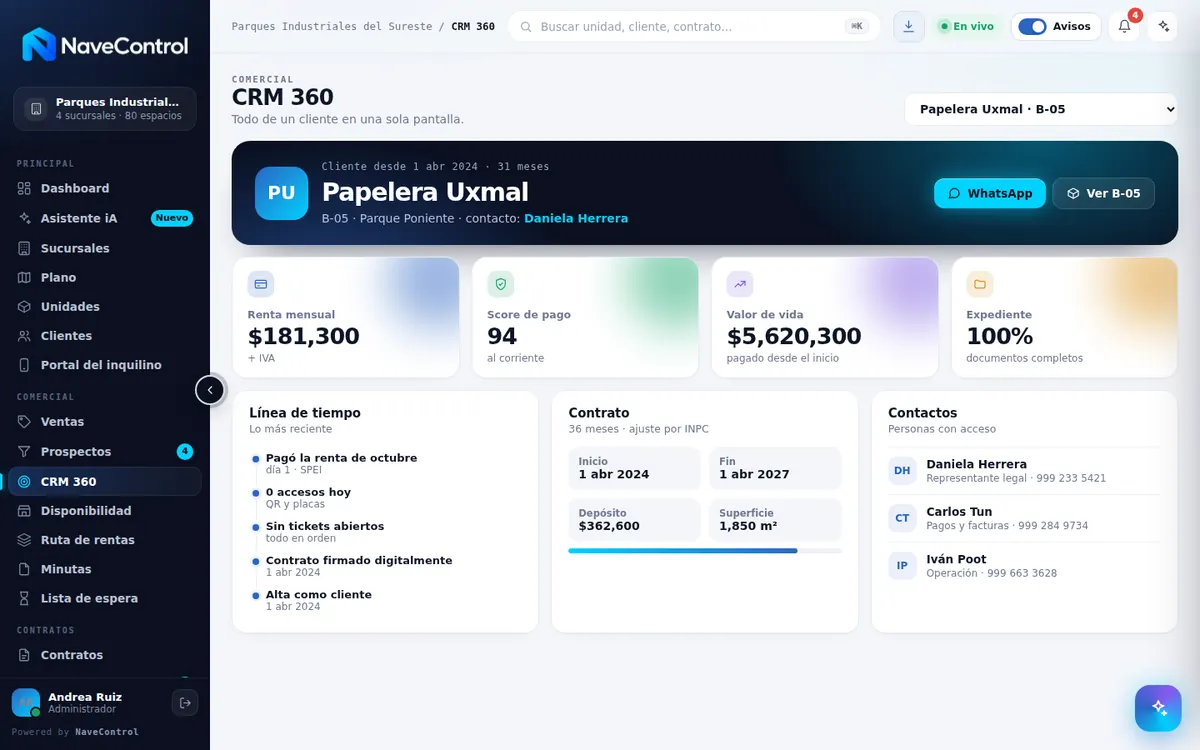
Task: Click the Disponibilidad icon in sidebar
Action: (25, 511)
